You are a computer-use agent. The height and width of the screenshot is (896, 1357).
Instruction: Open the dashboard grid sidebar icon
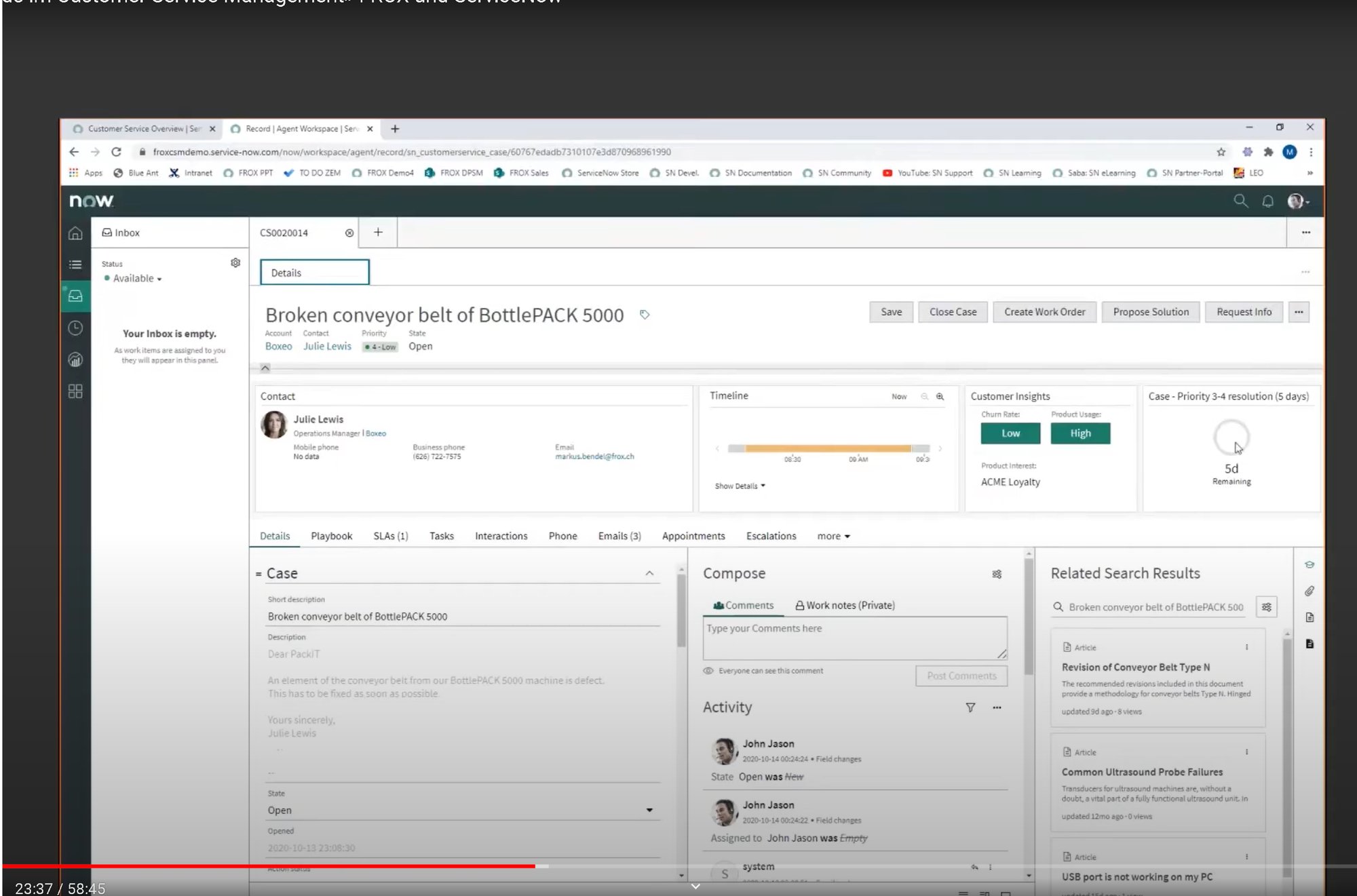coord(75,391)
